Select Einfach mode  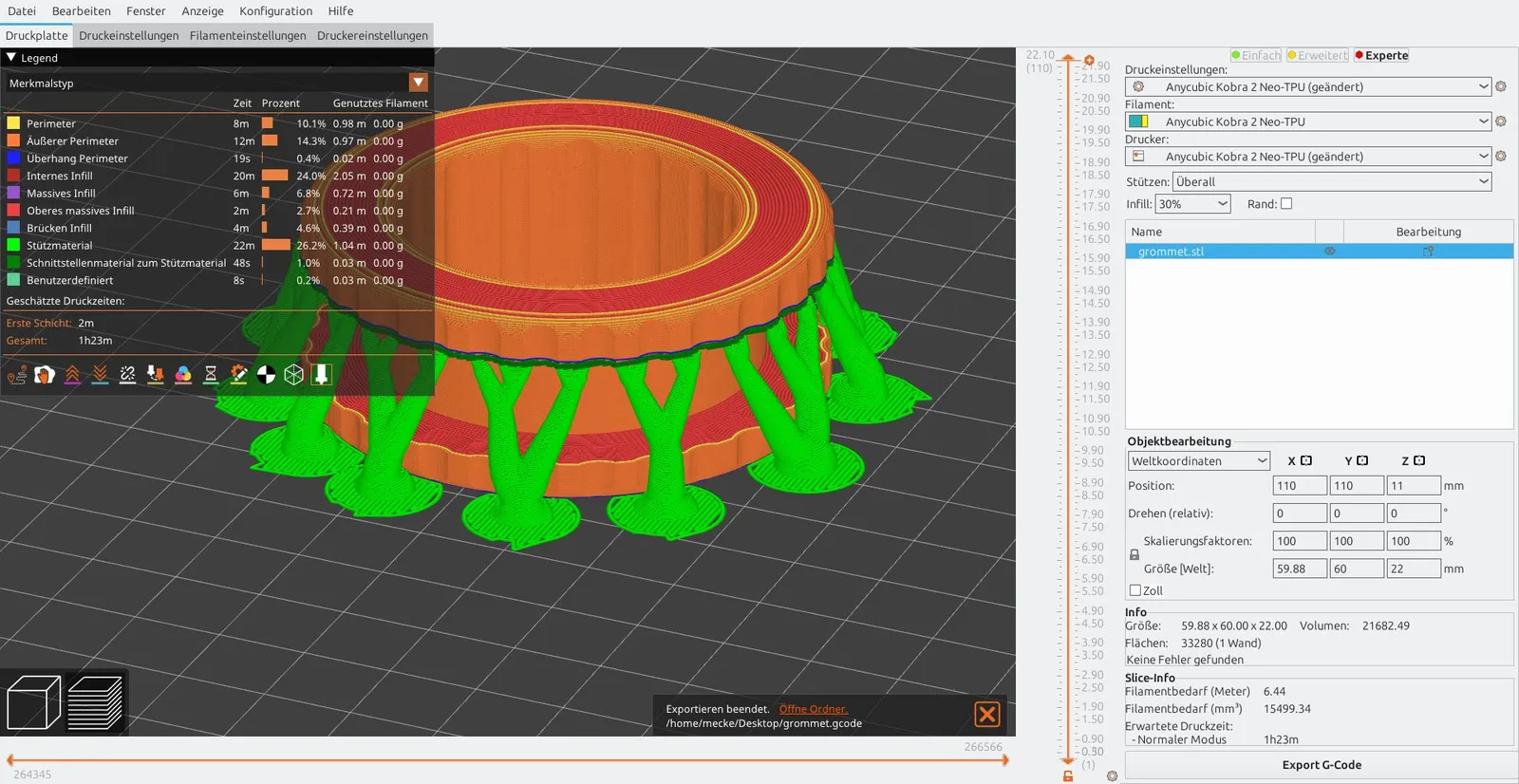click(x=1256, y=55)
